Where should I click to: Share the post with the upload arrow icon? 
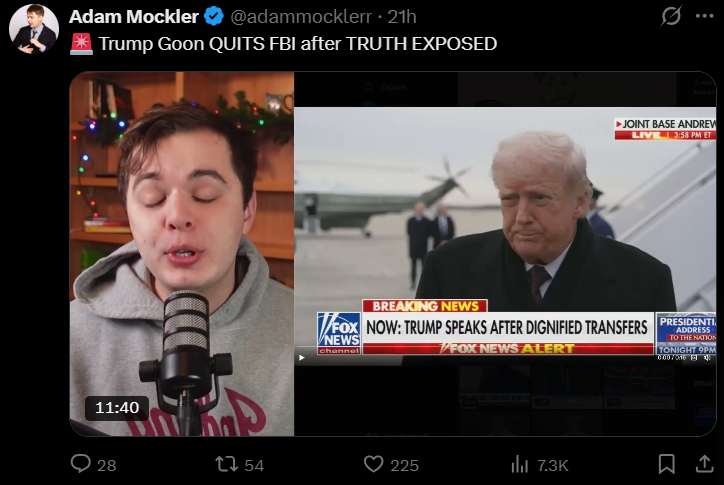point(705,464)
